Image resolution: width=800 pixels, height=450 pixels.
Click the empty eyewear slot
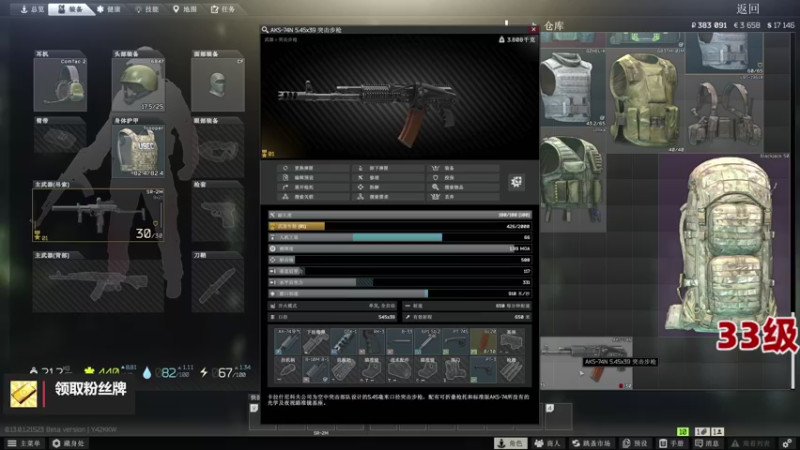[x=218, y=151]
